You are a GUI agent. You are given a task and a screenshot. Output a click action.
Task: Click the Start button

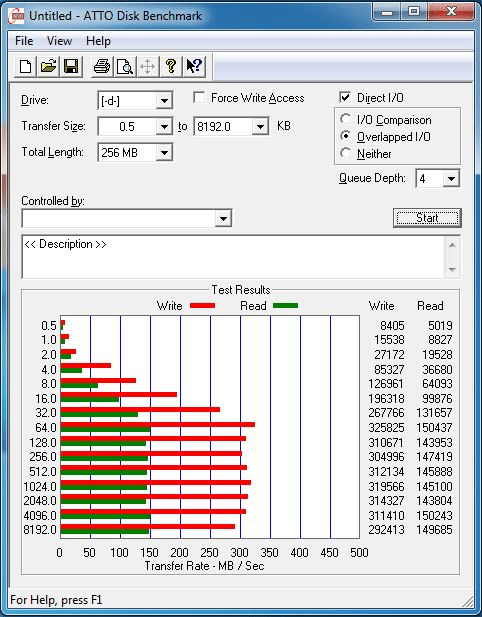(x=427, y=218)
